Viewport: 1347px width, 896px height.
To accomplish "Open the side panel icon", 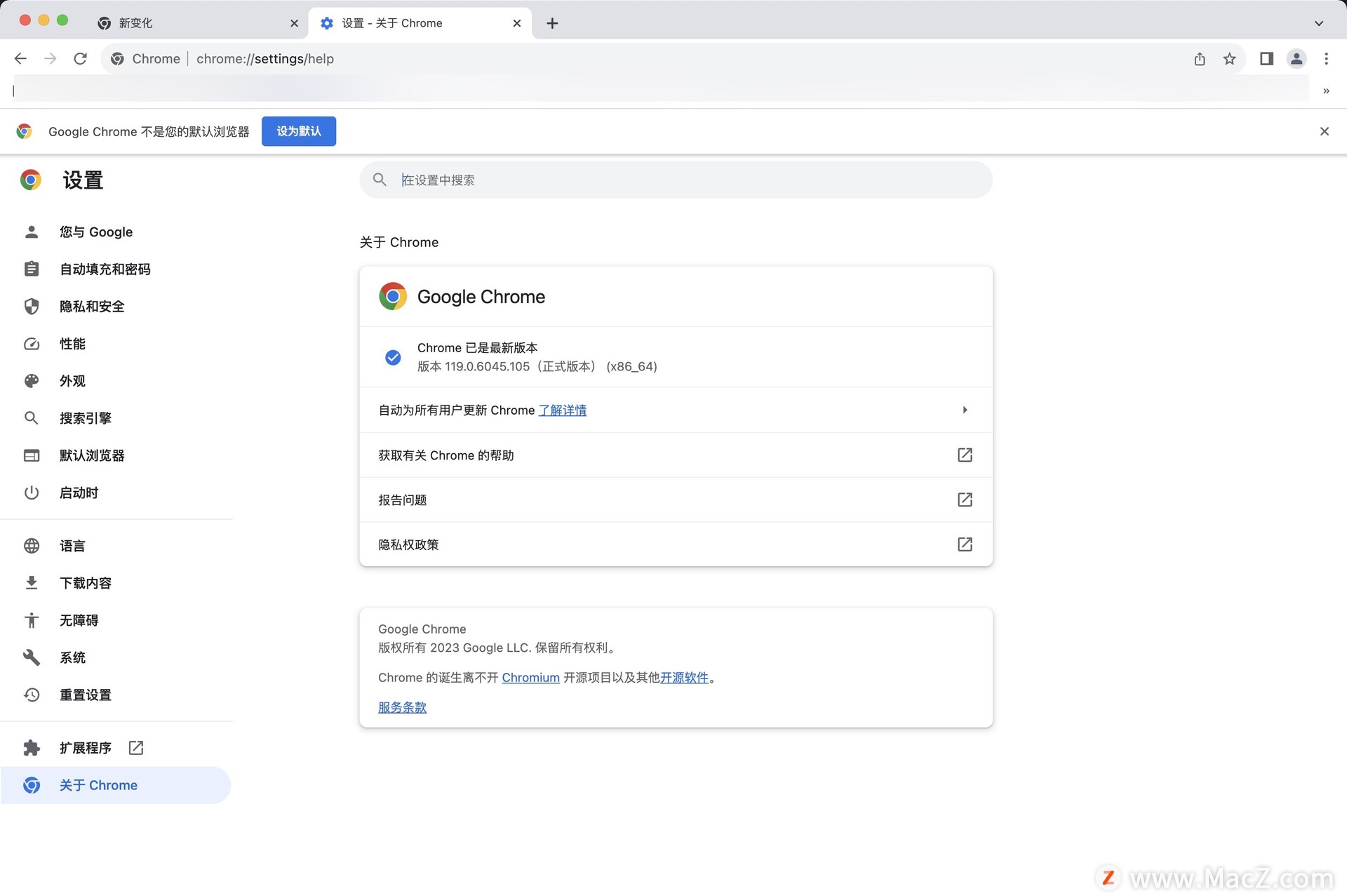I will [1266, 59].
